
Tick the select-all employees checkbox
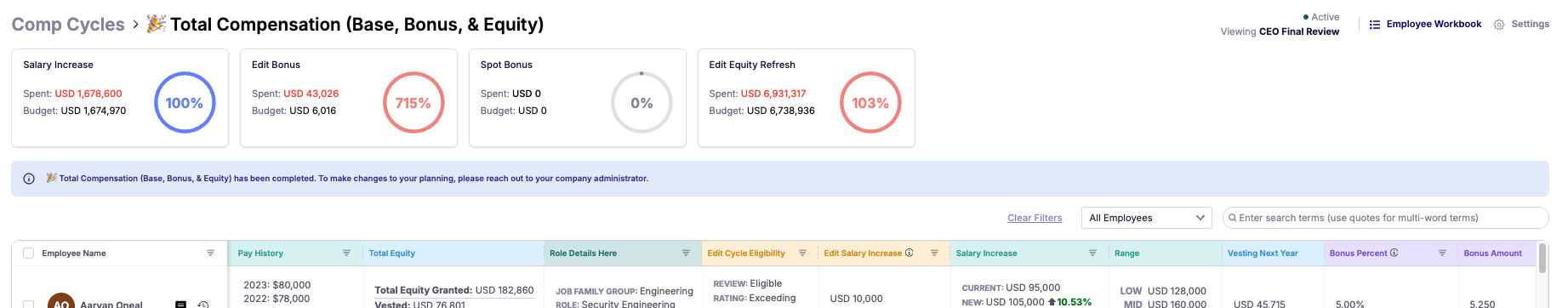tap(29, 254)
